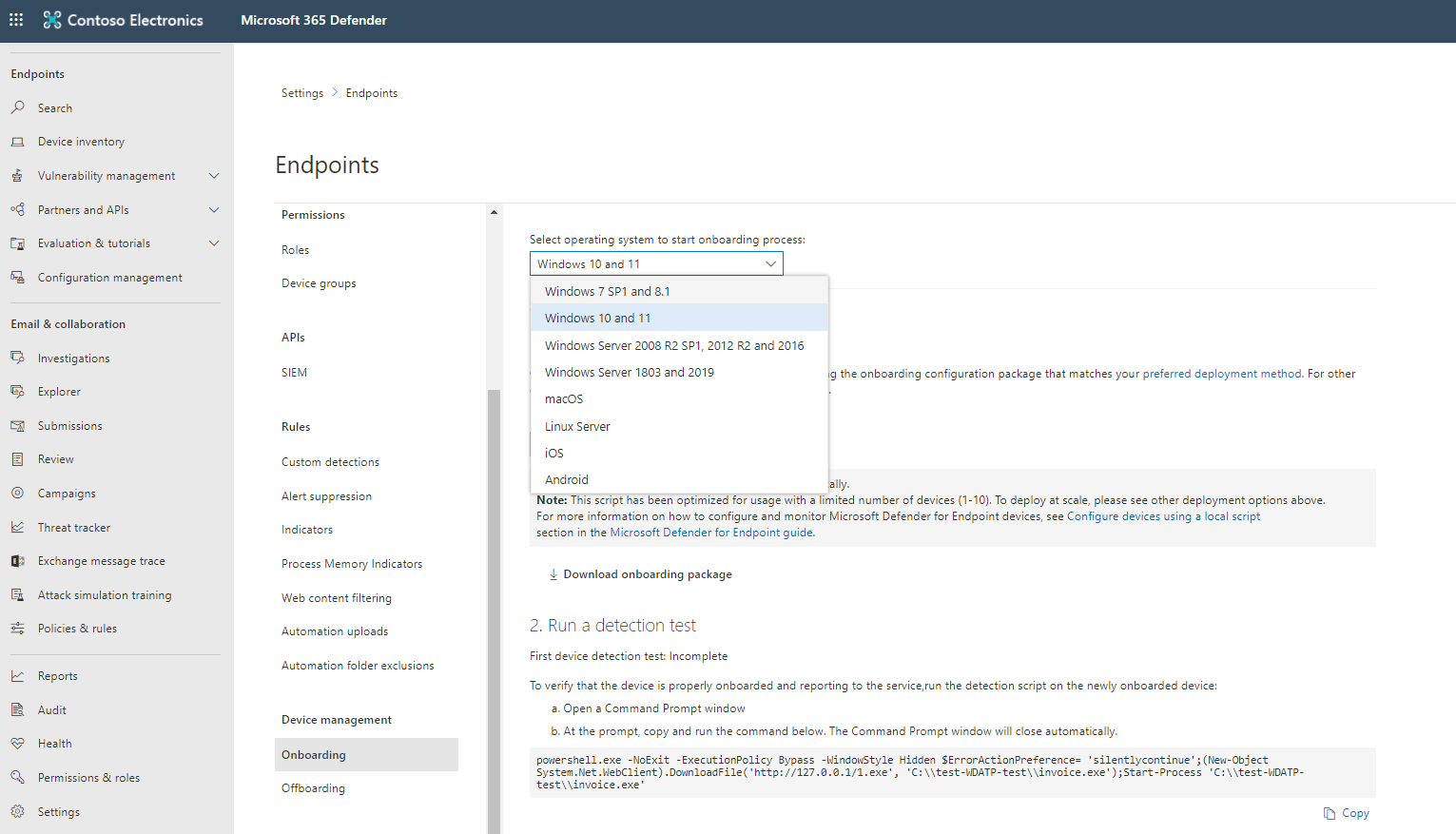
Task: Expand Partners and APIs chevron
Action: click(214, 209)
